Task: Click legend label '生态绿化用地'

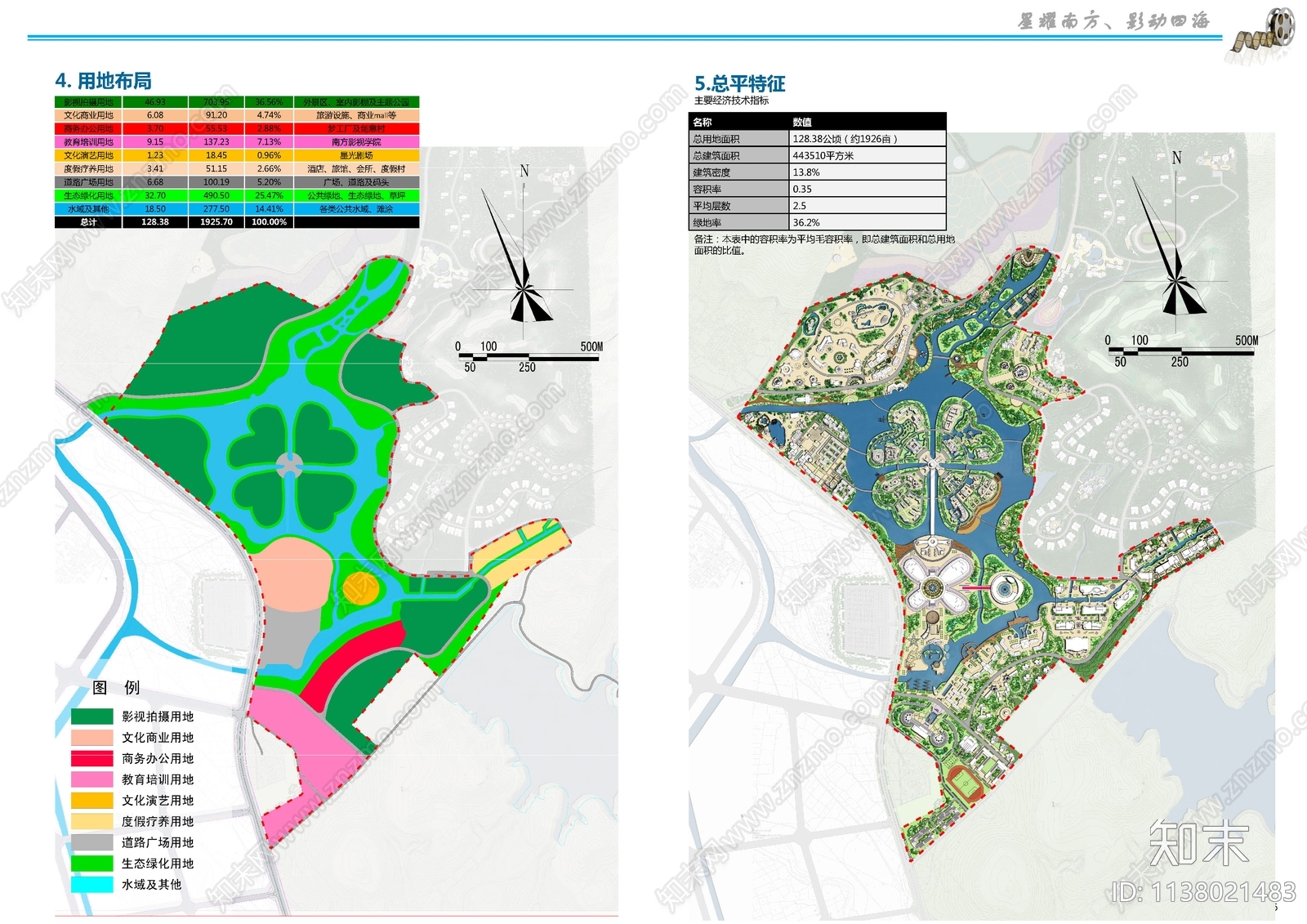Action: pos(158,864)
